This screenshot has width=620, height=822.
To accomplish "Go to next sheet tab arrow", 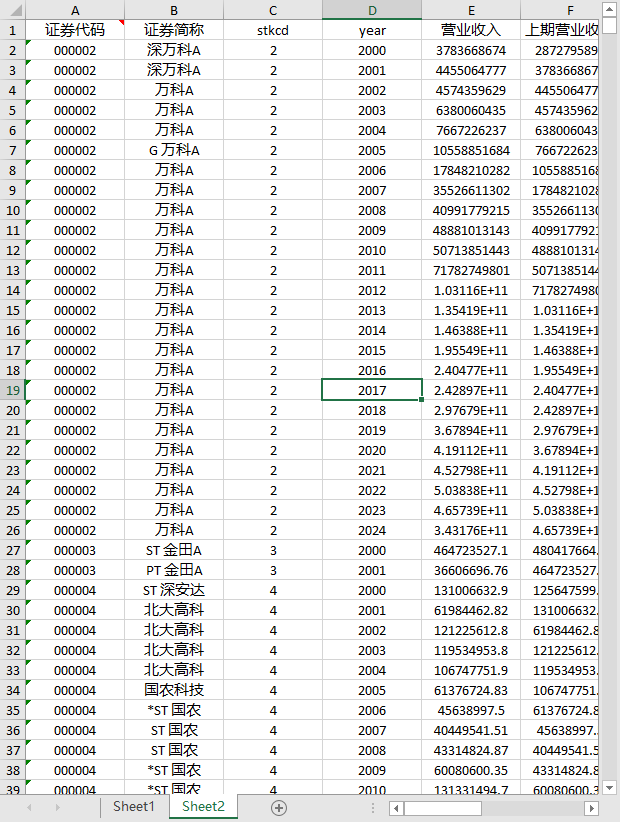I will [x=58, y=808].
